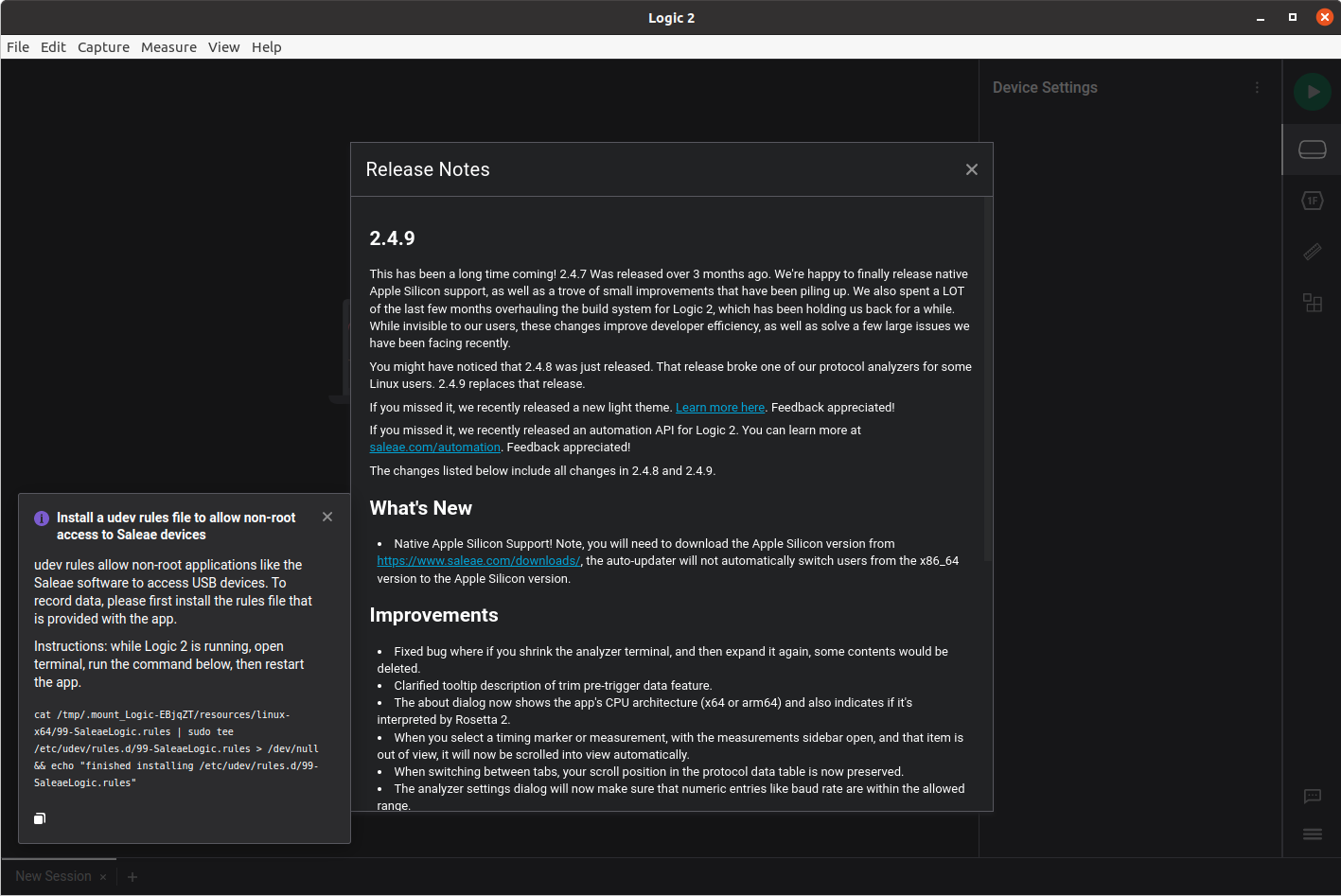
Task: Open the Analyzers panel icon
Action: click(x=1313, y=201)
